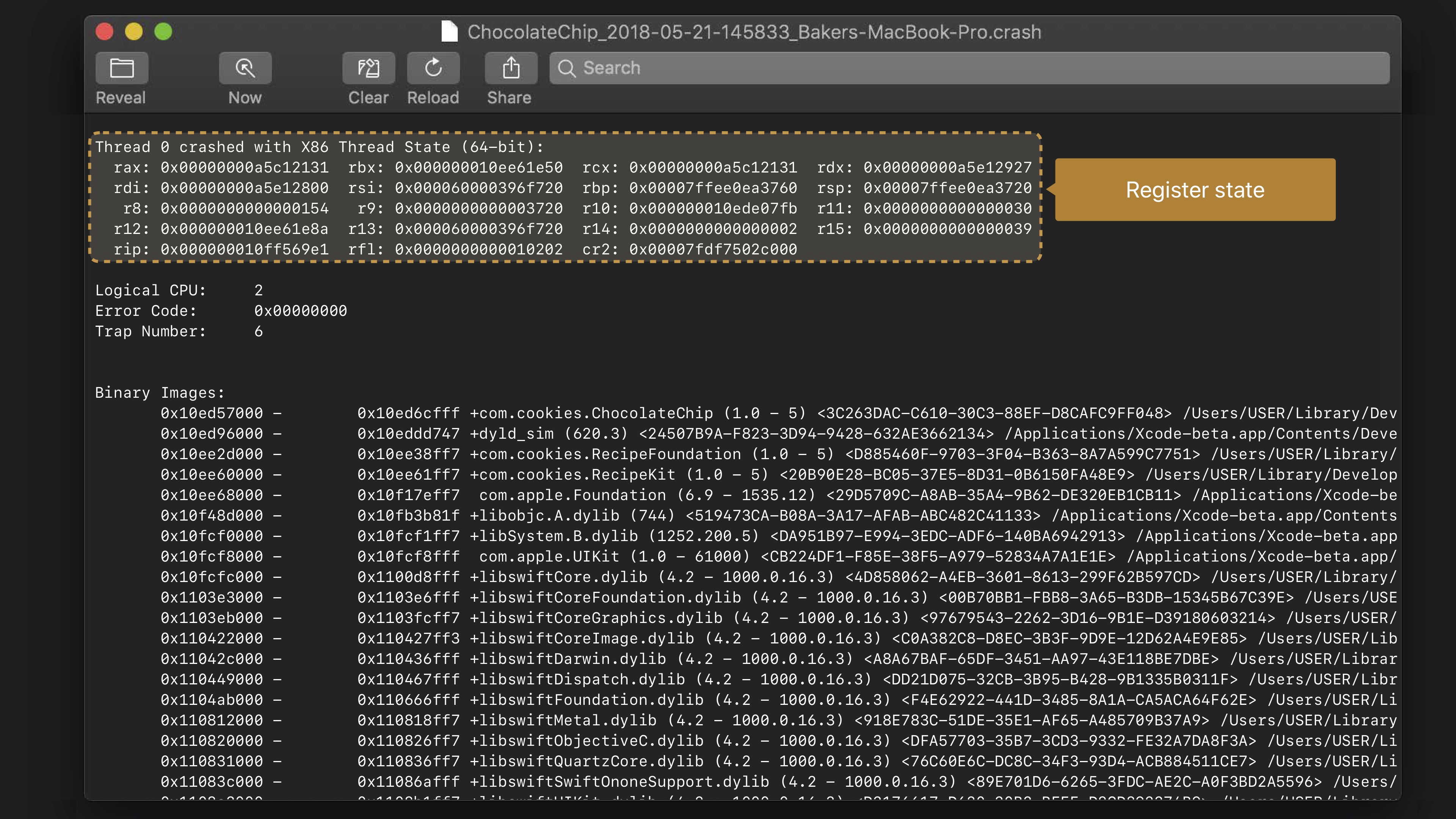Image resolution: width=1456 pixels, height=819 pixels.
Task: Click the Register state callout label
Action: point(1195,190)
